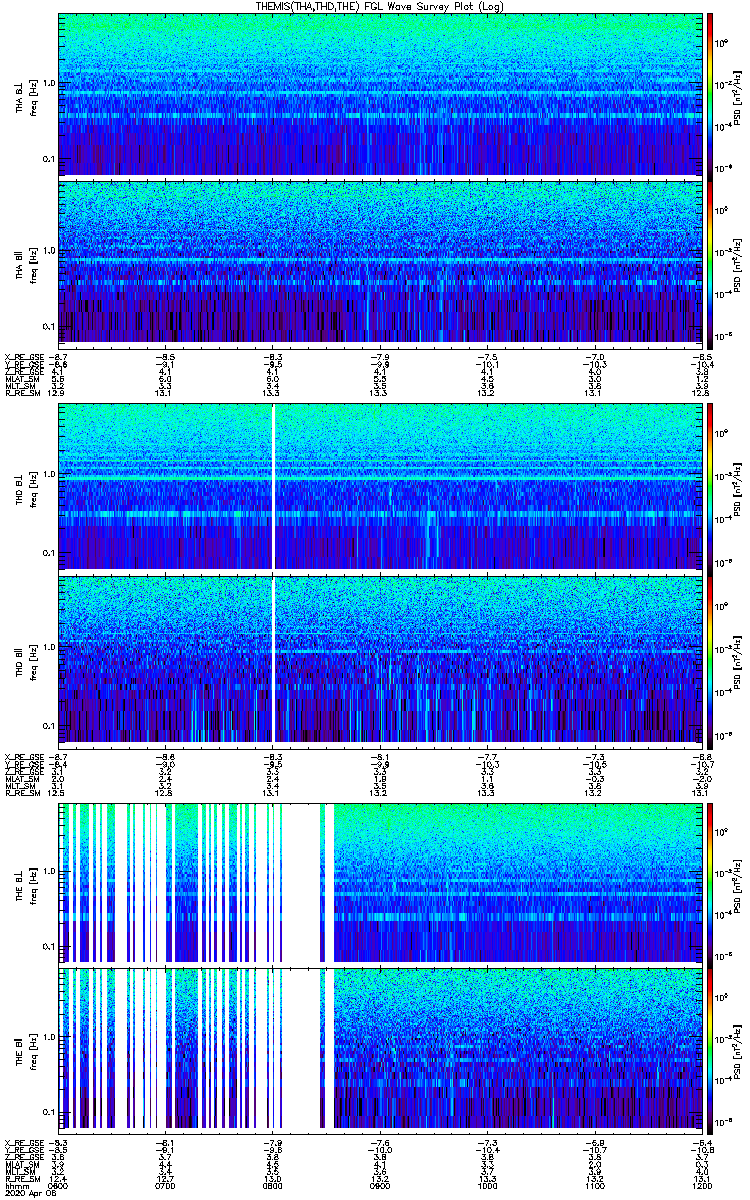Click the 0.1 frequency tick of THE B∥

point(50,1112)
